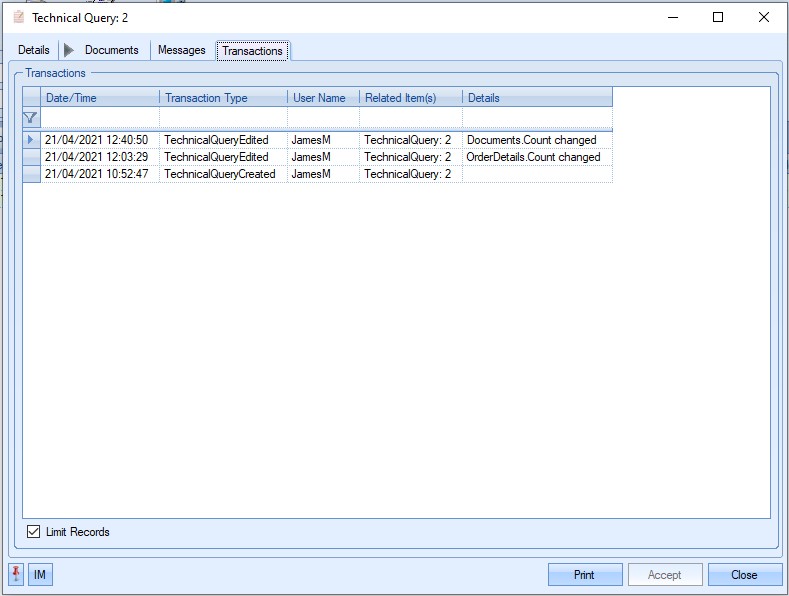Click the Technical Query window title icon
The image size is (789, 596).
coord(18,17)
